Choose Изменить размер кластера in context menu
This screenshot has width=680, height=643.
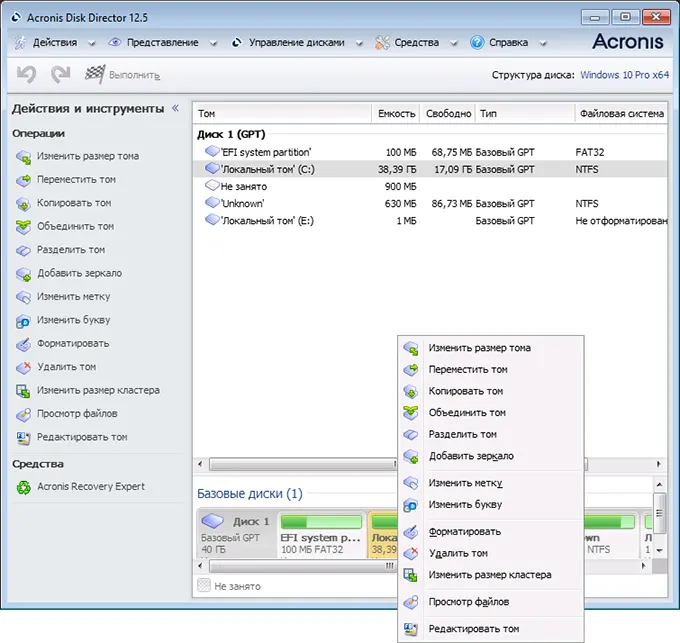click(490, 575)
